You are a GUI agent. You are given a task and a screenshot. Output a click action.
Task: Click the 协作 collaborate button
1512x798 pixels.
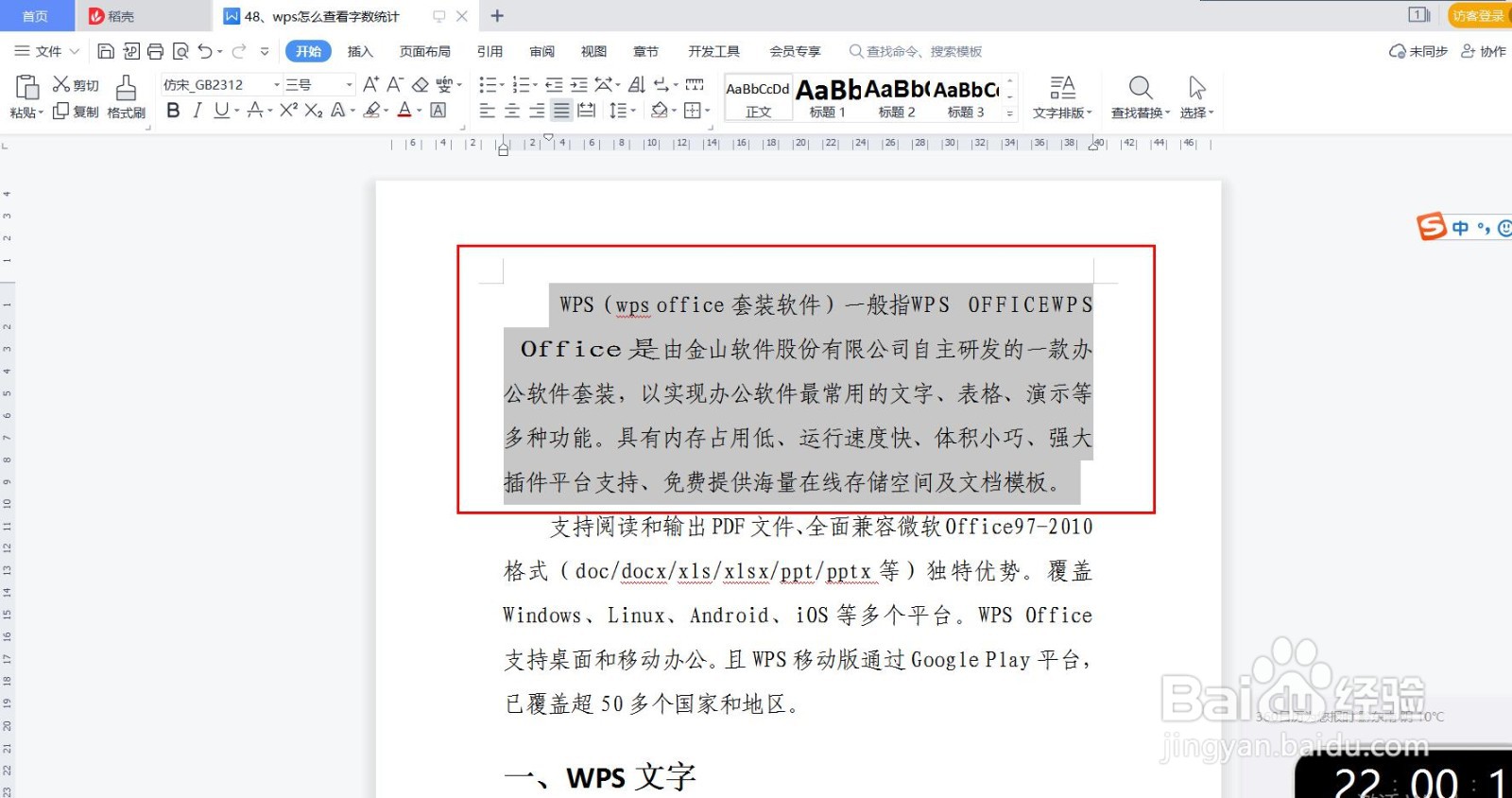pyautogui.click(x=1484, y=51)
